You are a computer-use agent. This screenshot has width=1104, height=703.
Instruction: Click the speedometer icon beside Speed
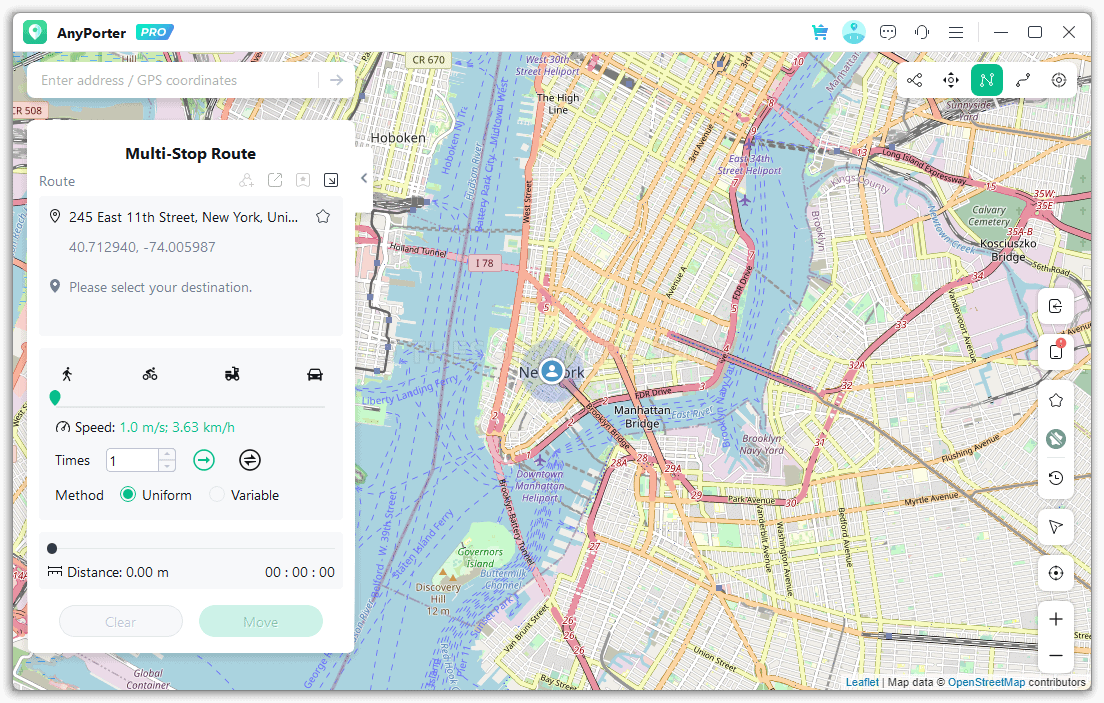pyautogui.click(x=63, y=427)
